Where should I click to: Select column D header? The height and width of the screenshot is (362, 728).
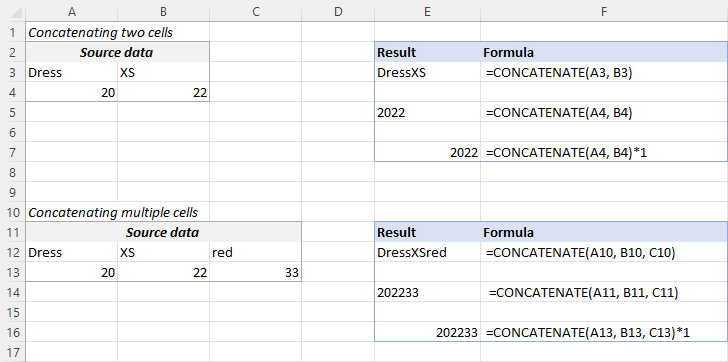[x=338, y=12]
